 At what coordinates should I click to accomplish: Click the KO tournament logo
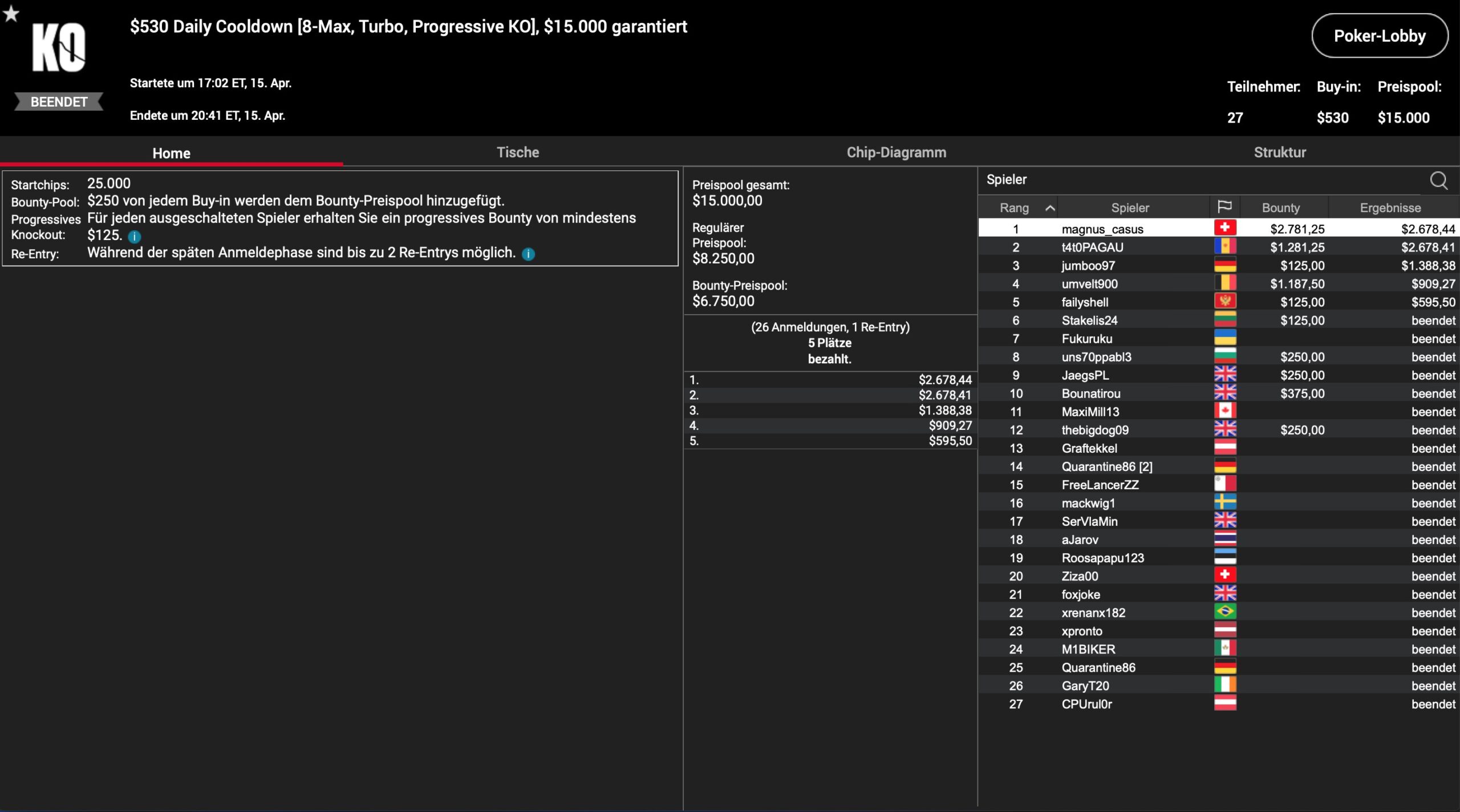pyautogui.click(x=59, y=48)
